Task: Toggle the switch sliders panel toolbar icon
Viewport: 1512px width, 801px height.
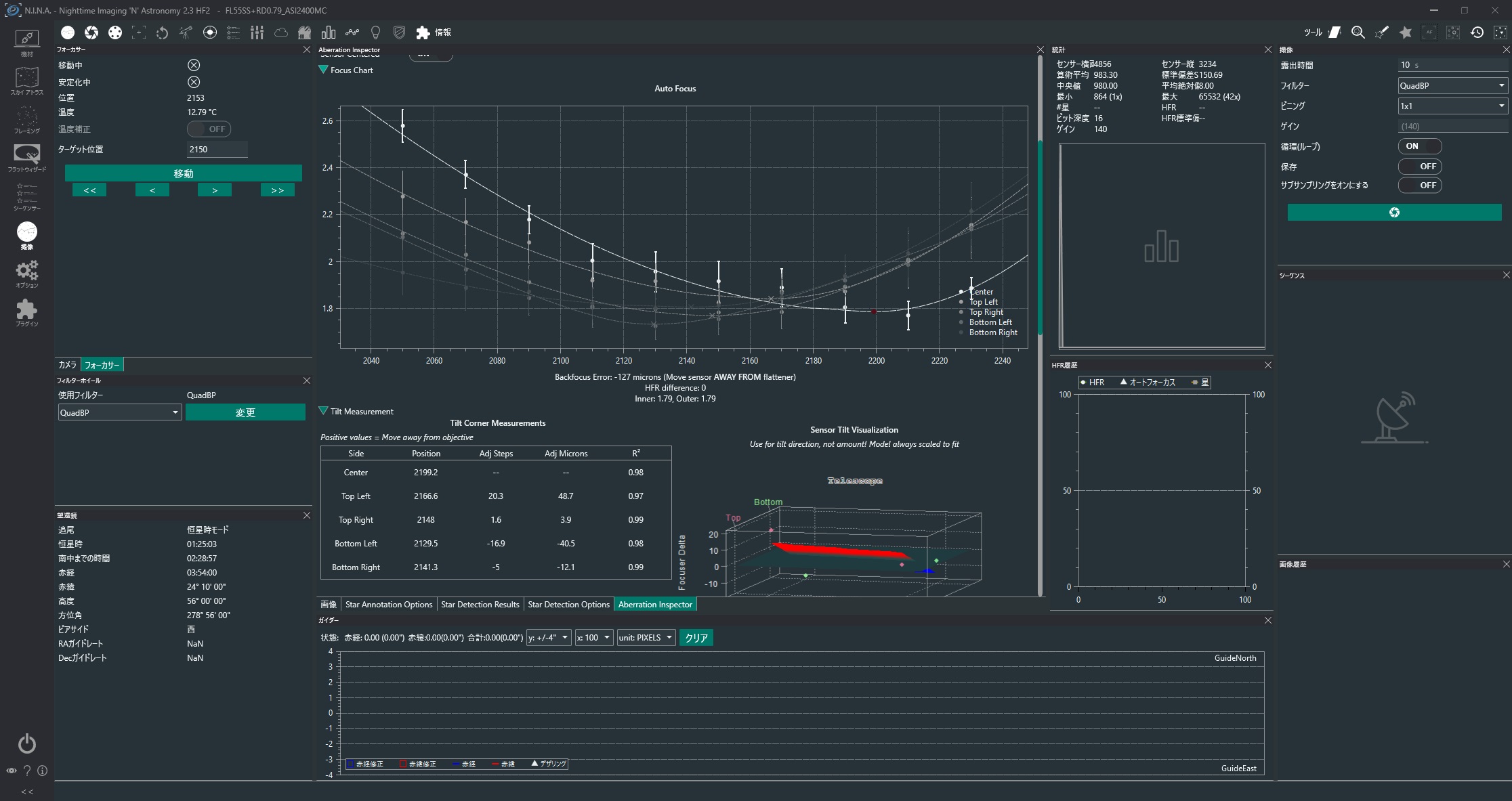Action: tap(257, 33)
